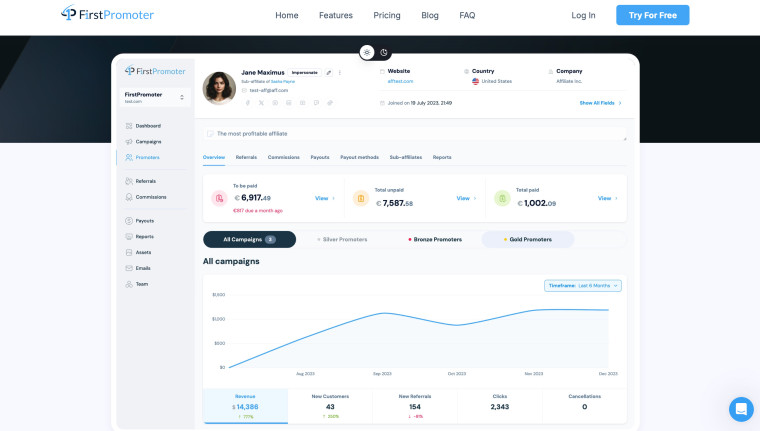This screenshot has height=431, width=760.
Task: Click the Try For Free button
Action: [x=652, y=15]
